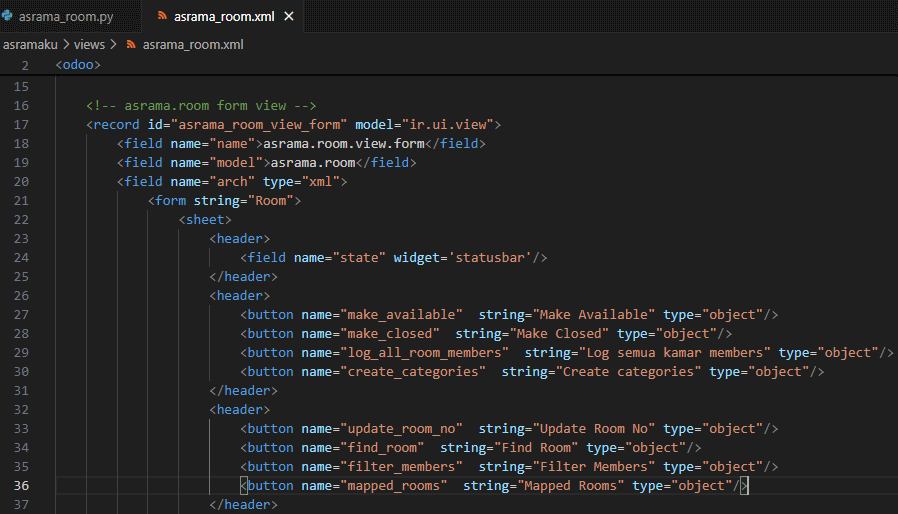Click the name="state" attribute
This screenshot has width=898, height=514.
tap(340, 257)
